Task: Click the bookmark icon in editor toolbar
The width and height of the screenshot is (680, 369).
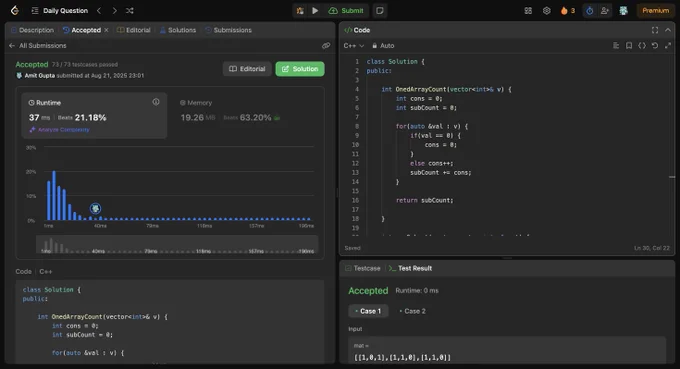Action: 629,46
